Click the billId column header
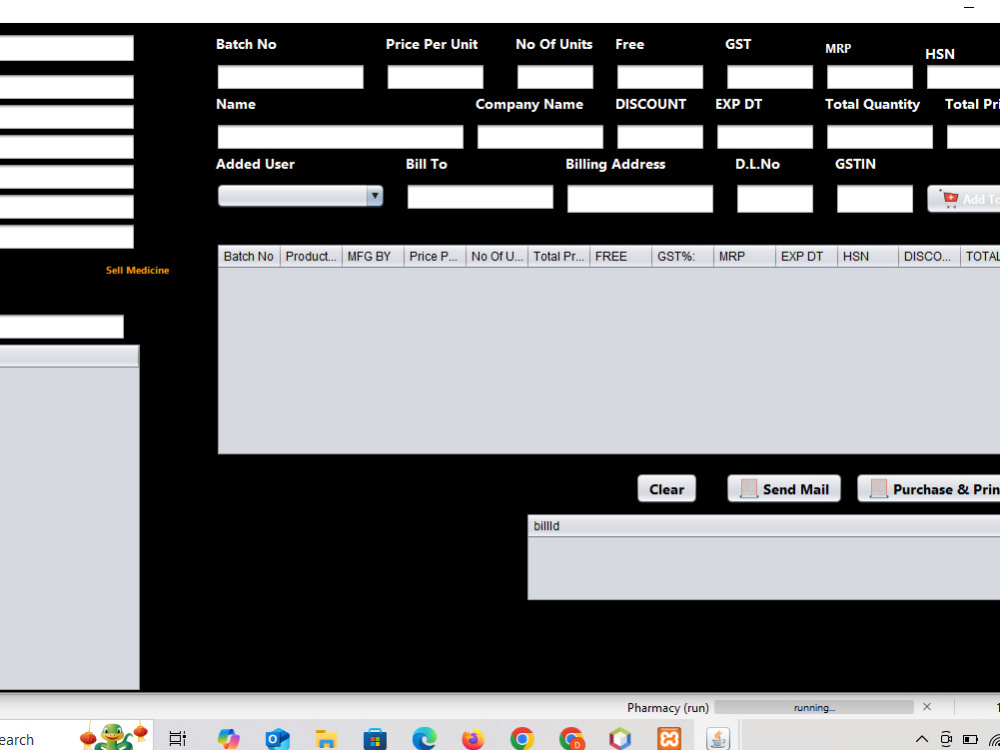Image resolution: width=1000 pixels, height=750 pixels. pos(764,526)
